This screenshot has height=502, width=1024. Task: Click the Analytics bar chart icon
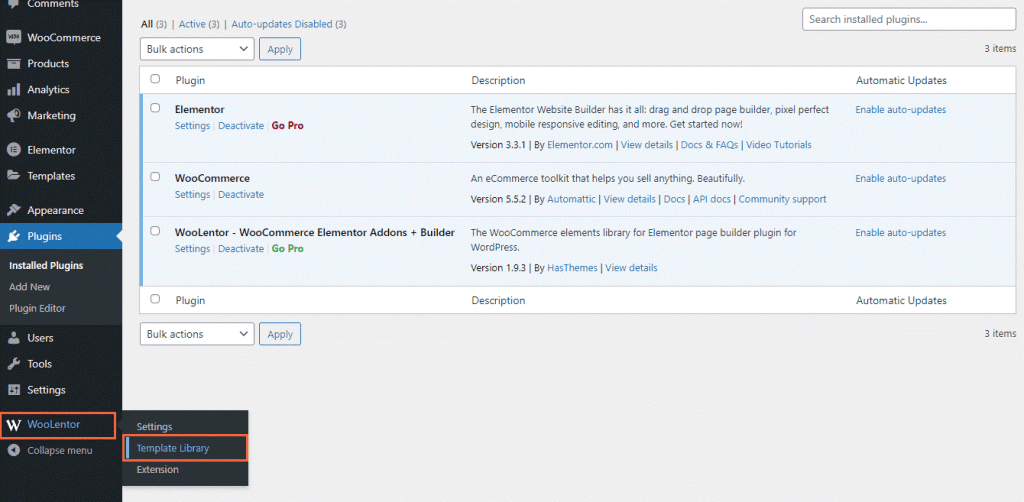pyautogui.click(x=13, y=90)
